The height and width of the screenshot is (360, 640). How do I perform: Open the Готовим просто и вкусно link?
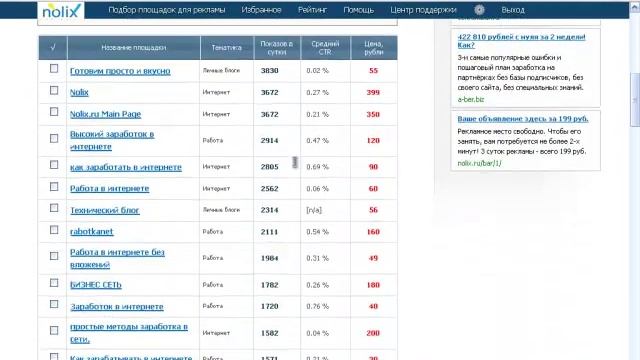tap(120, 71)
